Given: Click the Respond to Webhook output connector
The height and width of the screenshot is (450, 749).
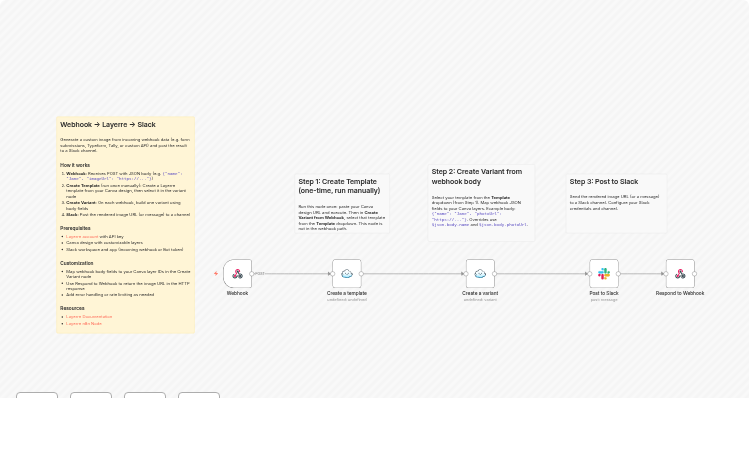Looking at the screenshot, I should pyautogui.click(x=695, y=274).
